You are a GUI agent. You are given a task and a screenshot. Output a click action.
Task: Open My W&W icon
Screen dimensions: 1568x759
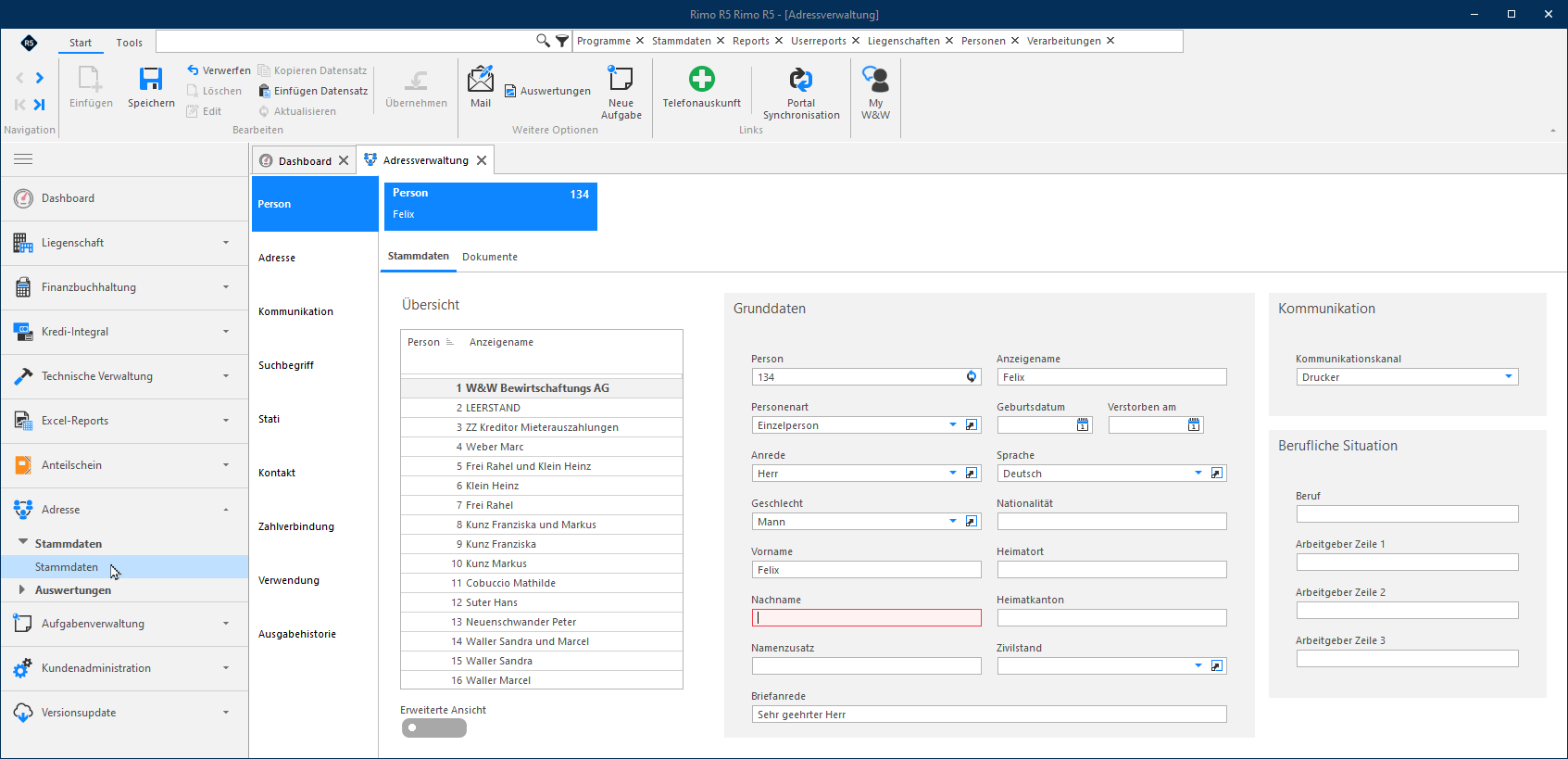(x=875, y=79)
